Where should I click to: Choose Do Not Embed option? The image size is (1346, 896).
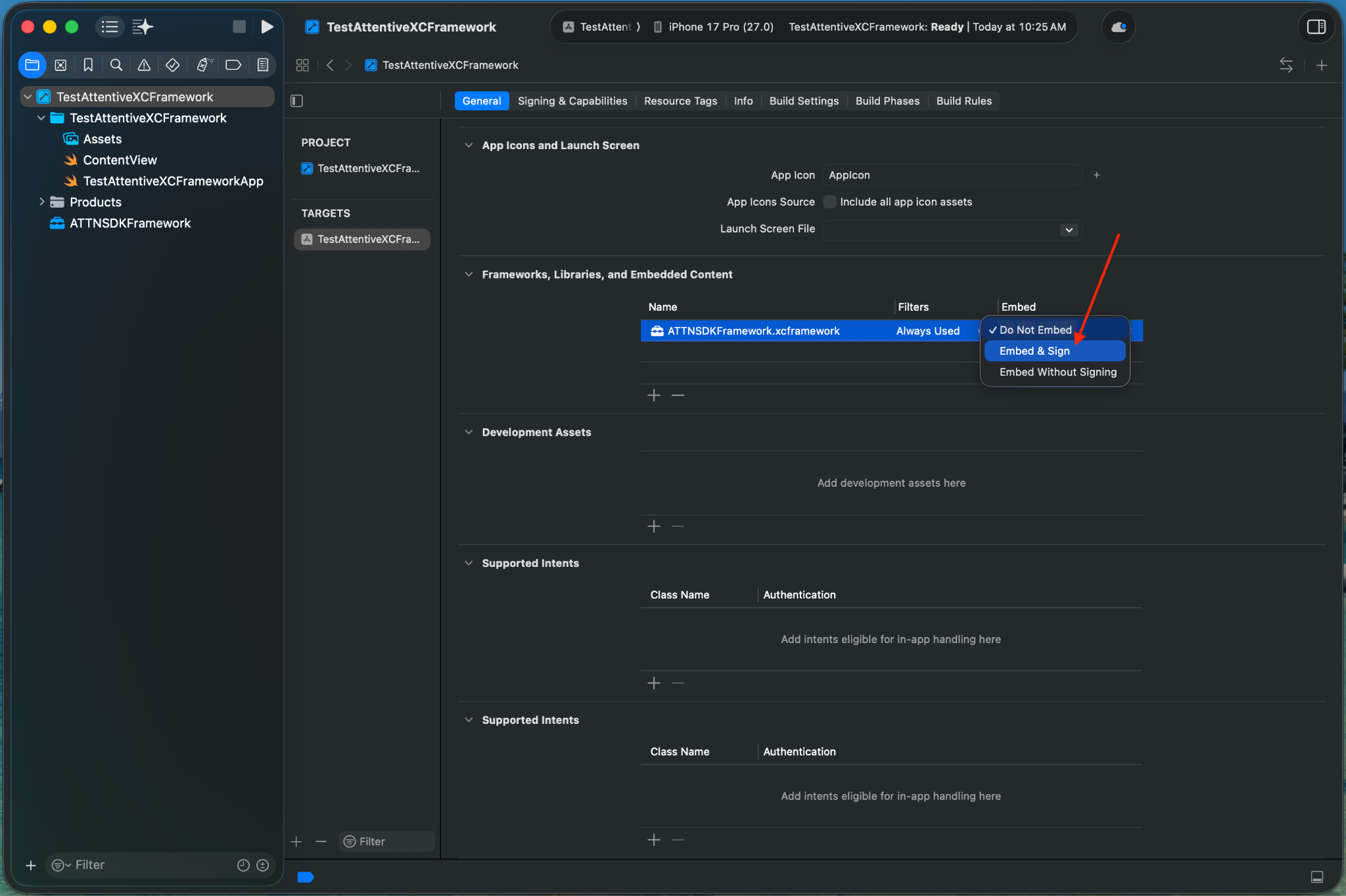(1055, 330)
